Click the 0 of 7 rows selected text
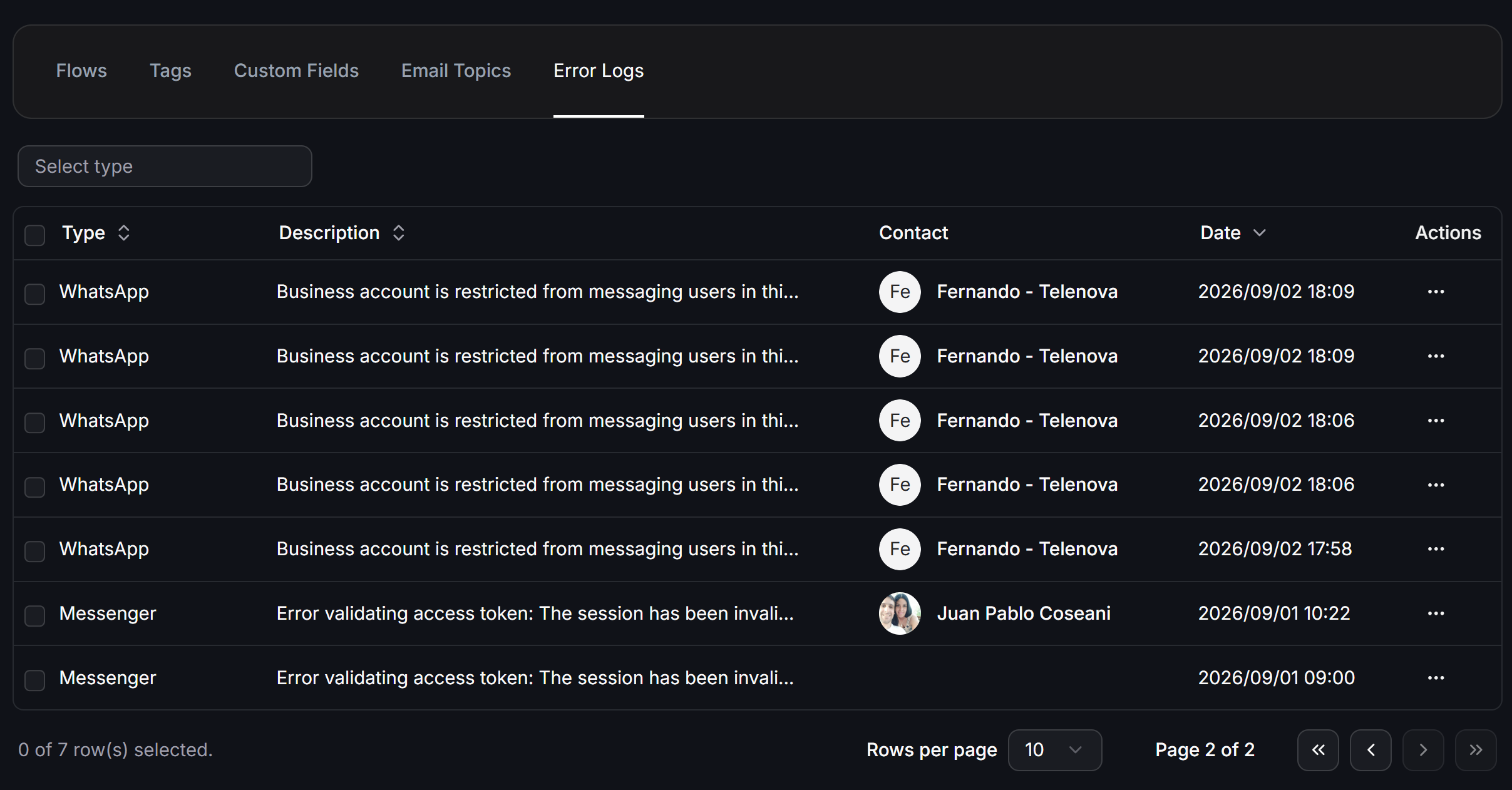Image resolution: width=1512 pixels, height=790 pixels. (x=115, y=750)
